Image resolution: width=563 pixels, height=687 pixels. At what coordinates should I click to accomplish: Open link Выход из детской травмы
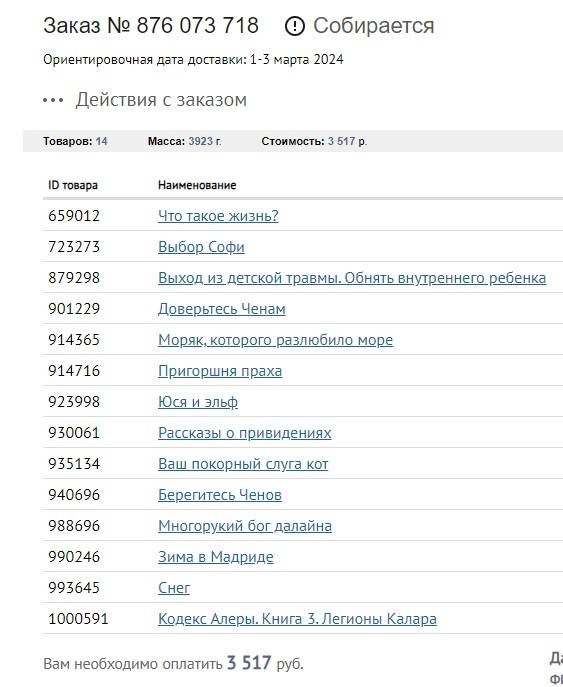click(352, 278)
